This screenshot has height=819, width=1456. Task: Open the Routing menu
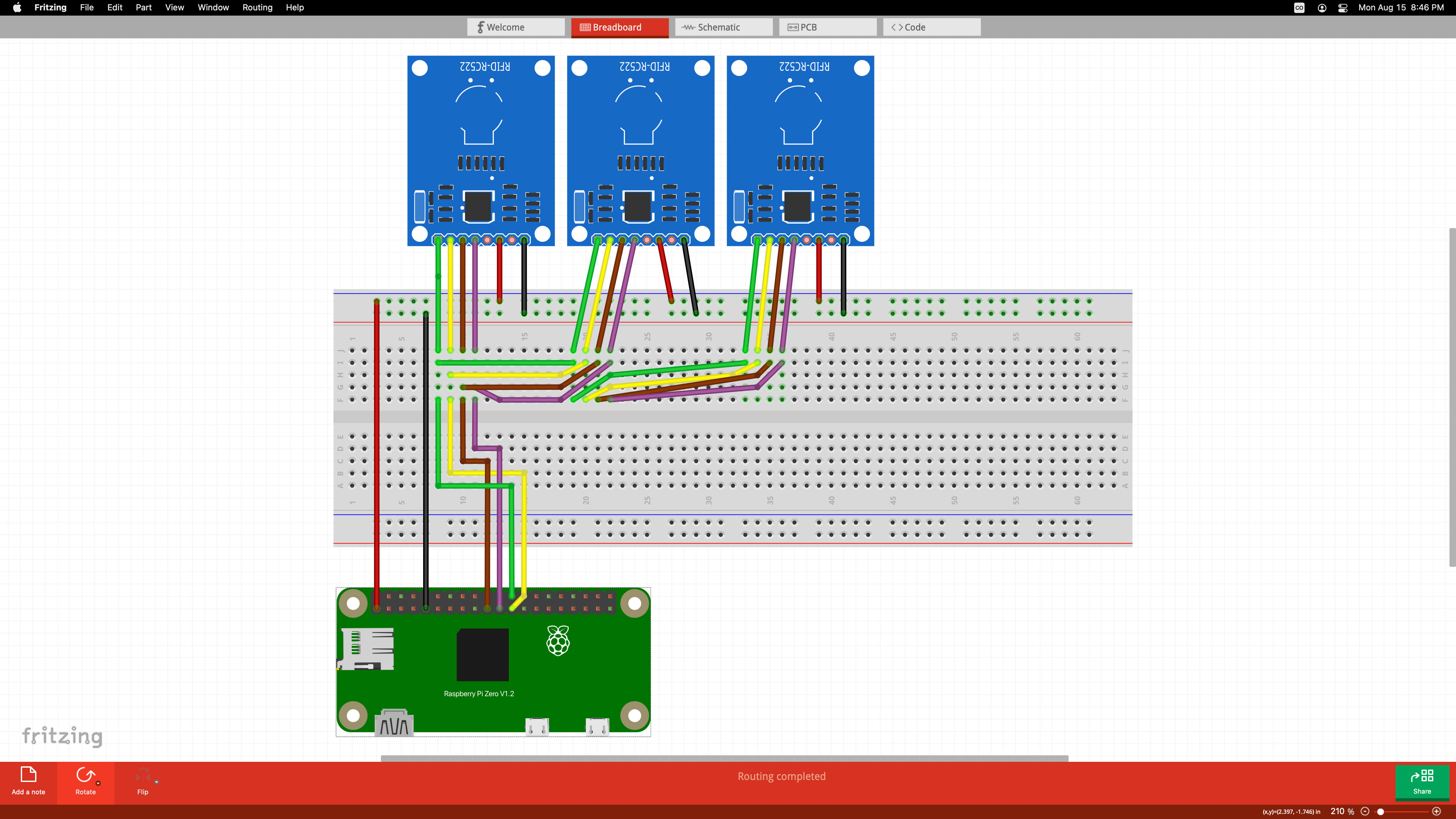coord(257,7)
